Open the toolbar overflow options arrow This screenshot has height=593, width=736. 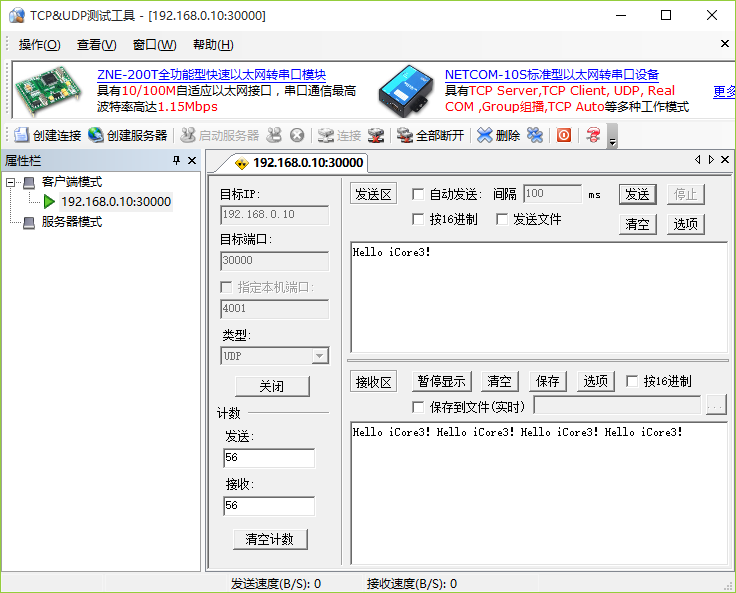tap(613, 137)
